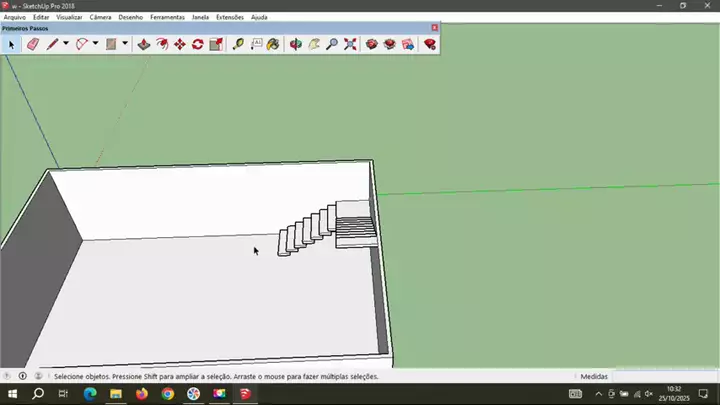Open Chrome from the Windows taskbar
This screenshot has height=405, width=720.
point(167,394)
